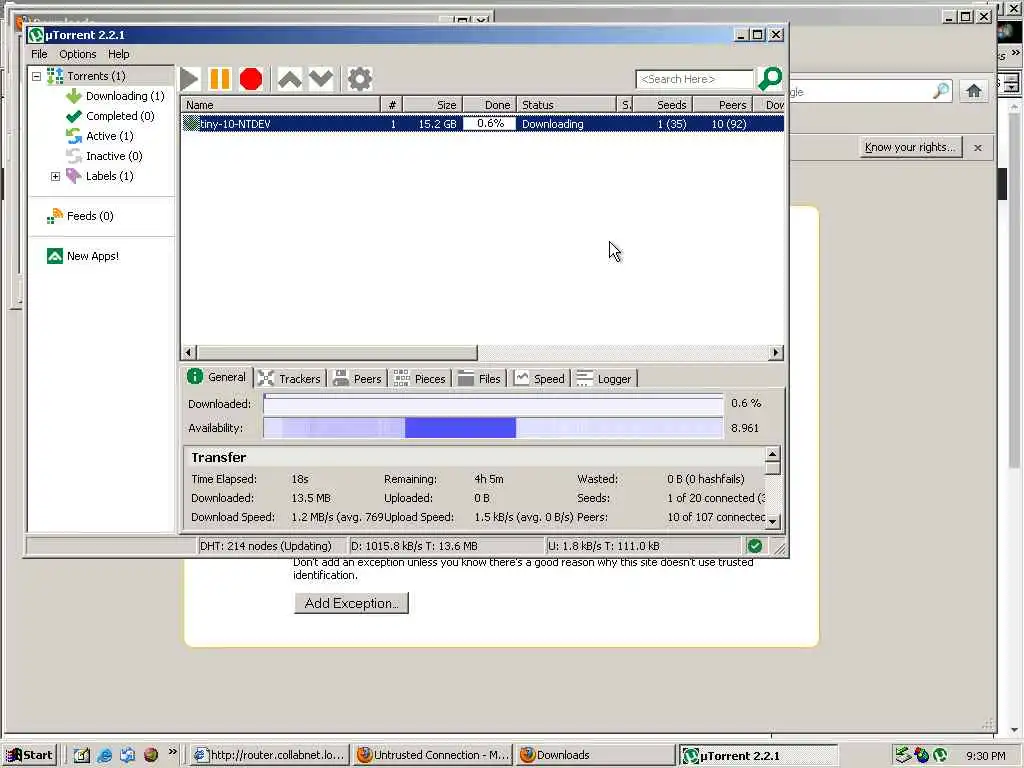The width and height of the screenshot is (1024, 768).
Task: Switch to the Logger tab
Action: point(604,379)
